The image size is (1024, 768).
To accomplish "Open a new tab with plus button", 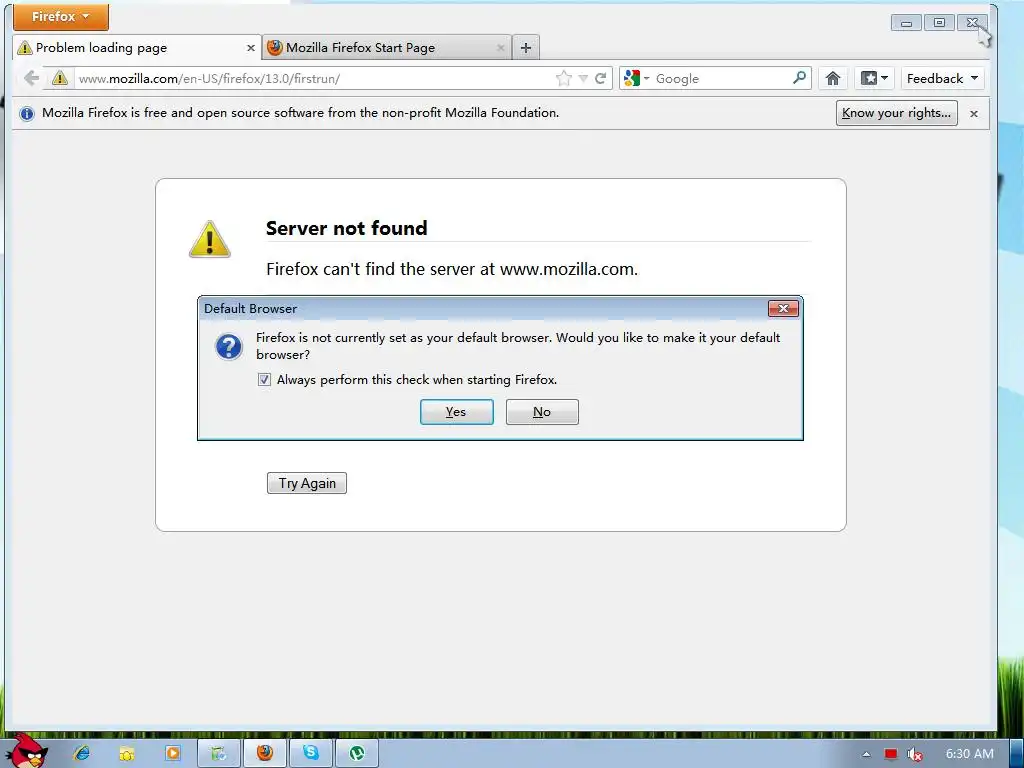I will 526,48.
